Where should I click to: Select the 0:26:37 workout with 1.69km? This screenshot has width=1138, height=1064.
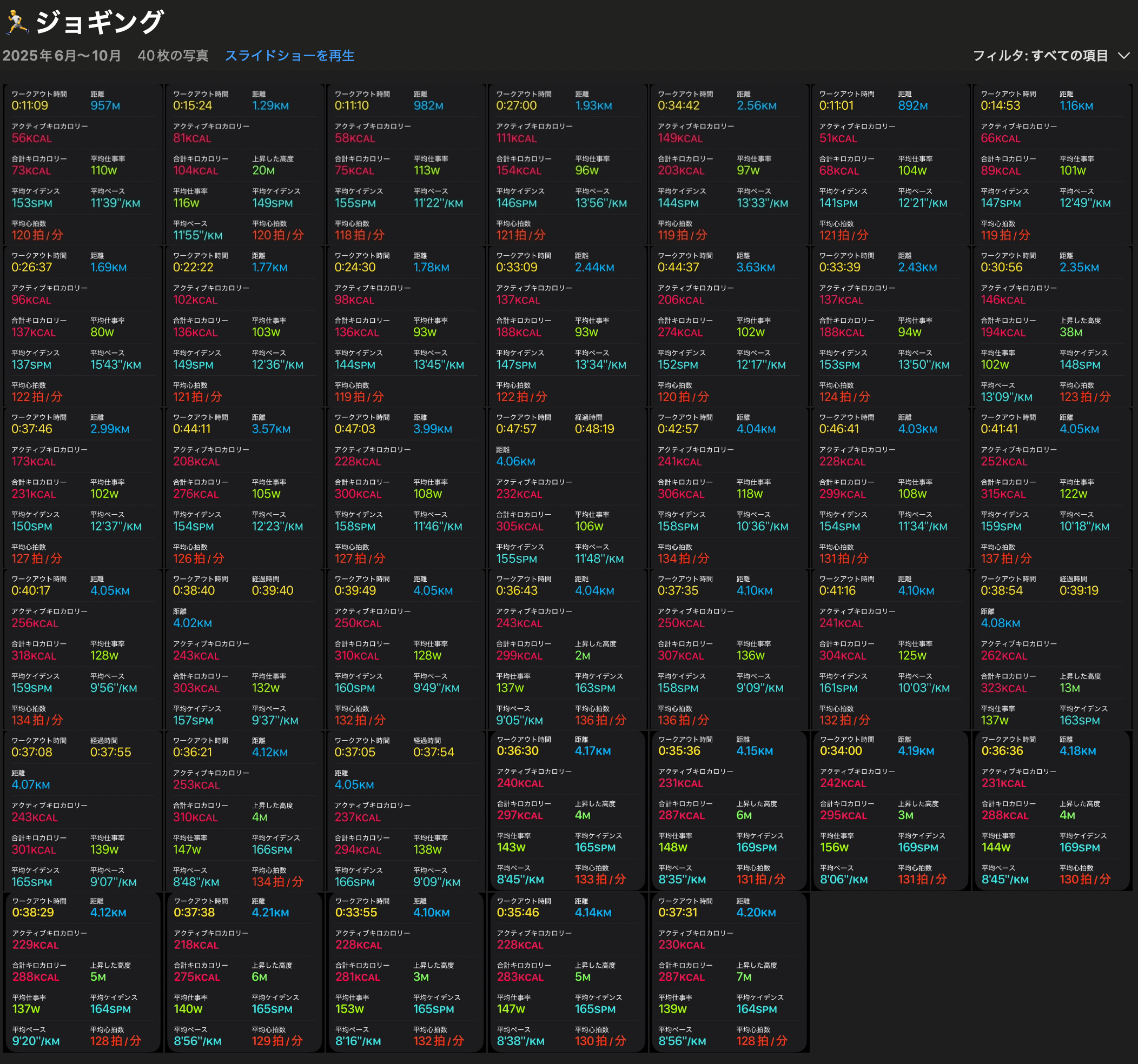pyautogui.click(x=83, y=326)
